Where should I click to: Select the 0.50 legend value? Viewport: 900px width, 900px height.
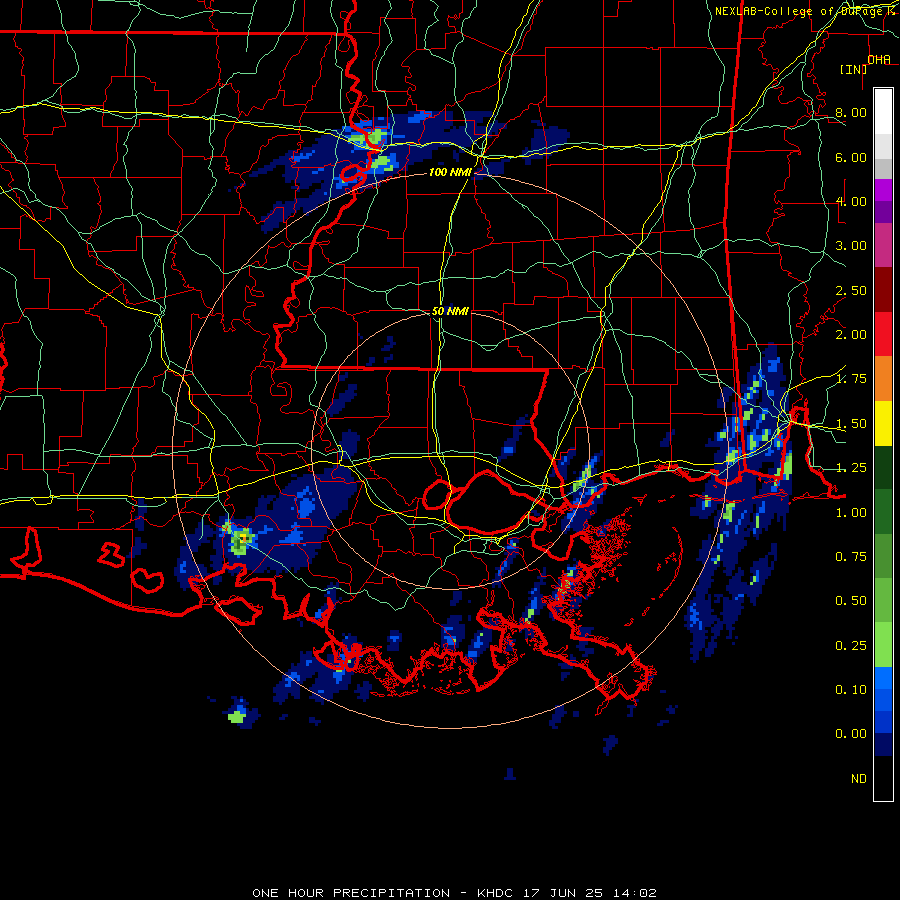coord(851,601)
